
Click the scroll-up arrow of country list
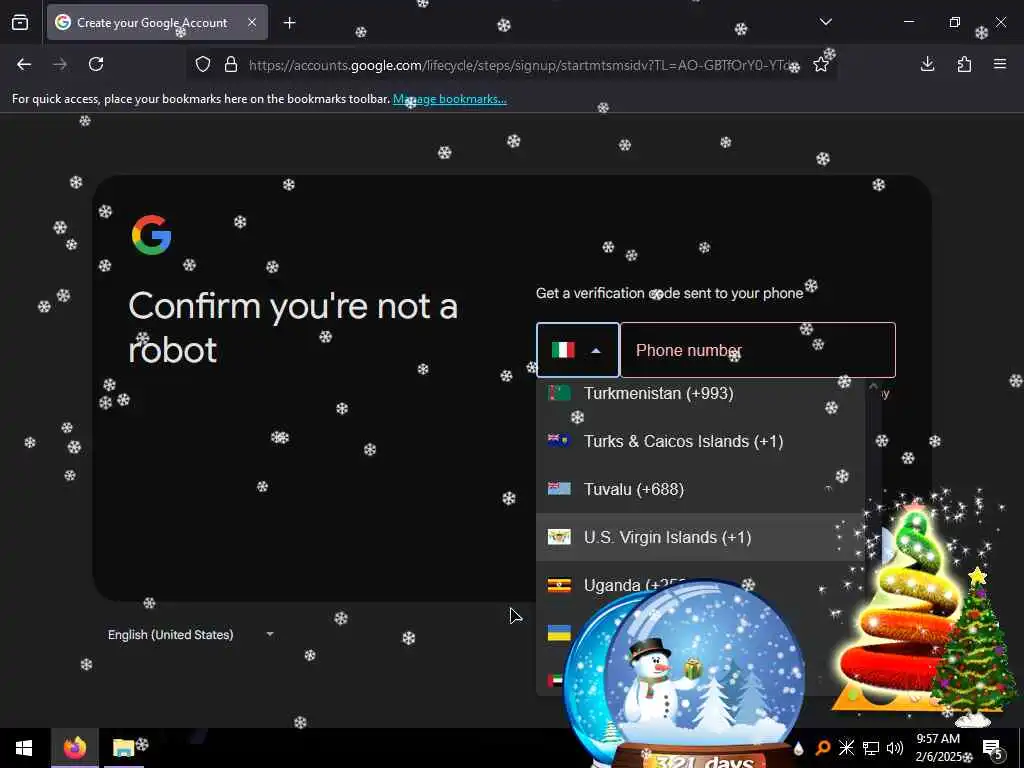[x=873, y=387]
